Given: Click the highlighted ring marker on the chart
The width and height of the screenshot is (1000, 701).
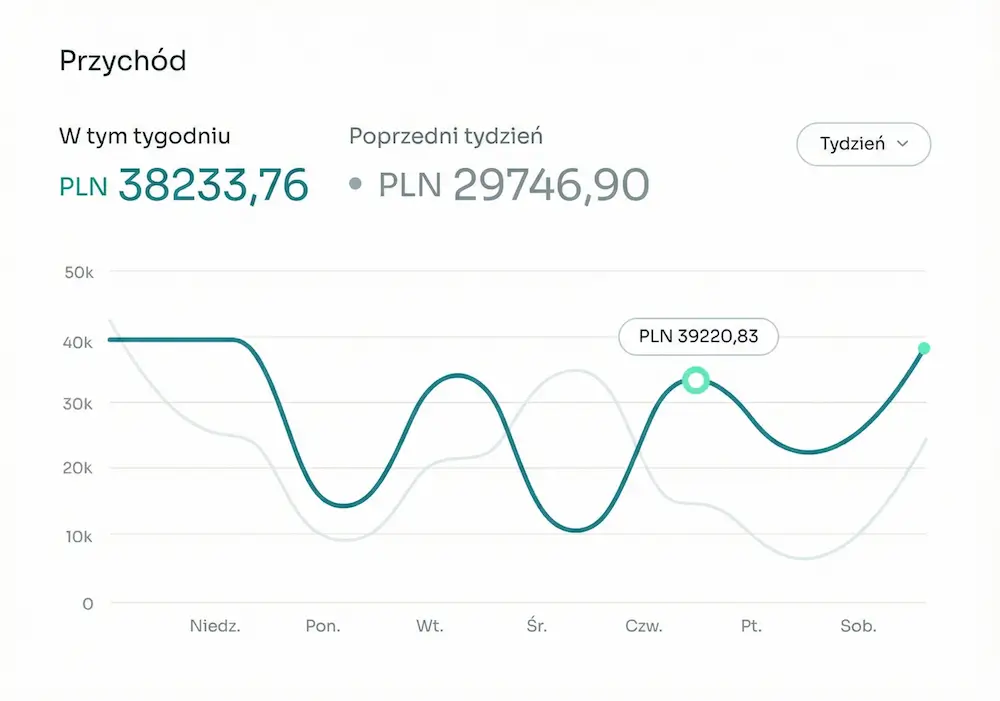Looking at the screenshot, I should pyautogui.click(x=696, y=380).
